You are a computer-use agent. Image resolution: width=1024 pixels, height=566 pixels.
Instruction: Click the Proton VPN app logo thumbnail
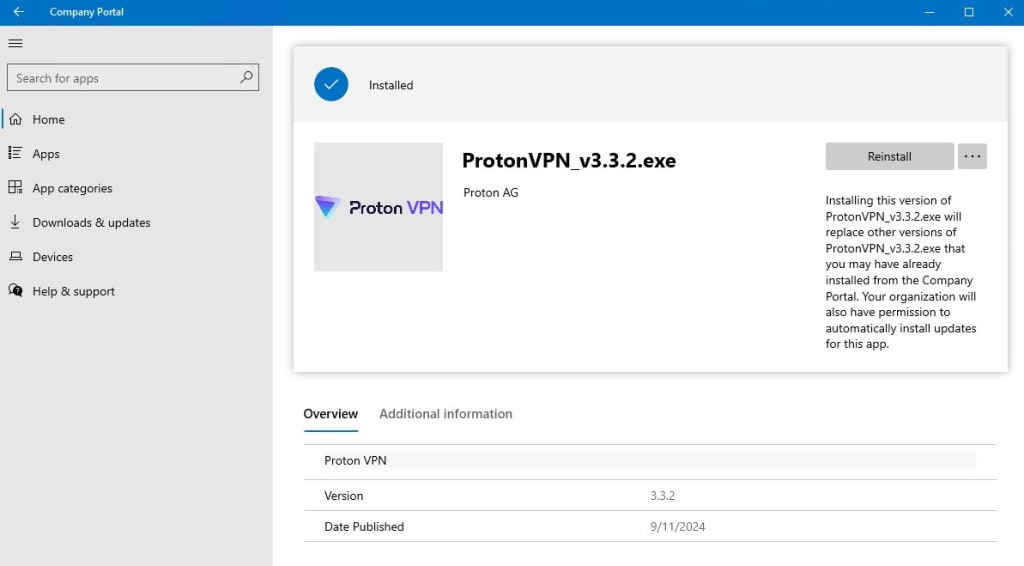click(x=378, y=207)
